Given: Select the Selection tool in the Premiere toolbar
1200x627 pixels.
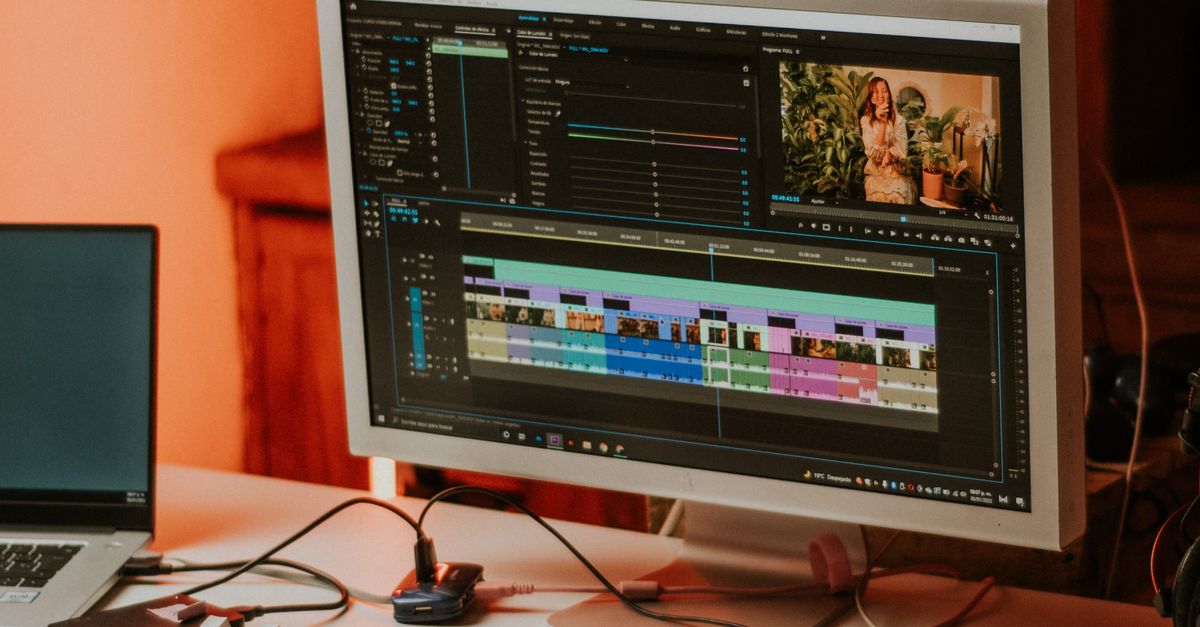Looking at the screenshot, I should coord(367,202).
